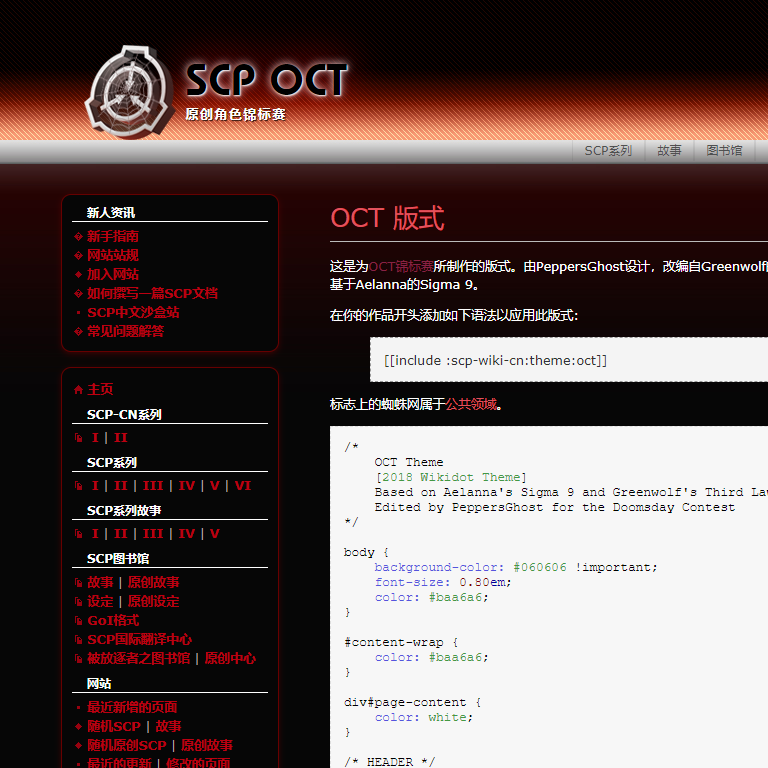Screen dimensions: 768x768
Task: Open the 新手指南 sidebar link
Action: coord(113,236)
